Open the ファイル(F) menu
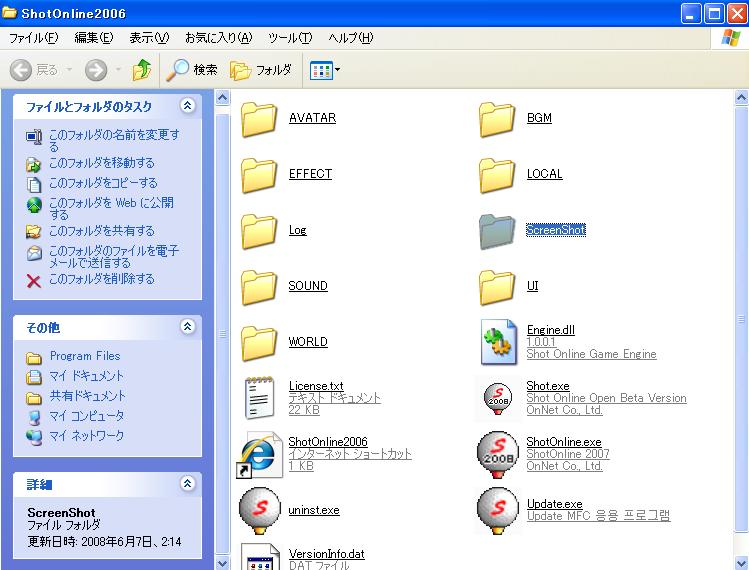This screenshot has height=570, width=749. [33, 38]
